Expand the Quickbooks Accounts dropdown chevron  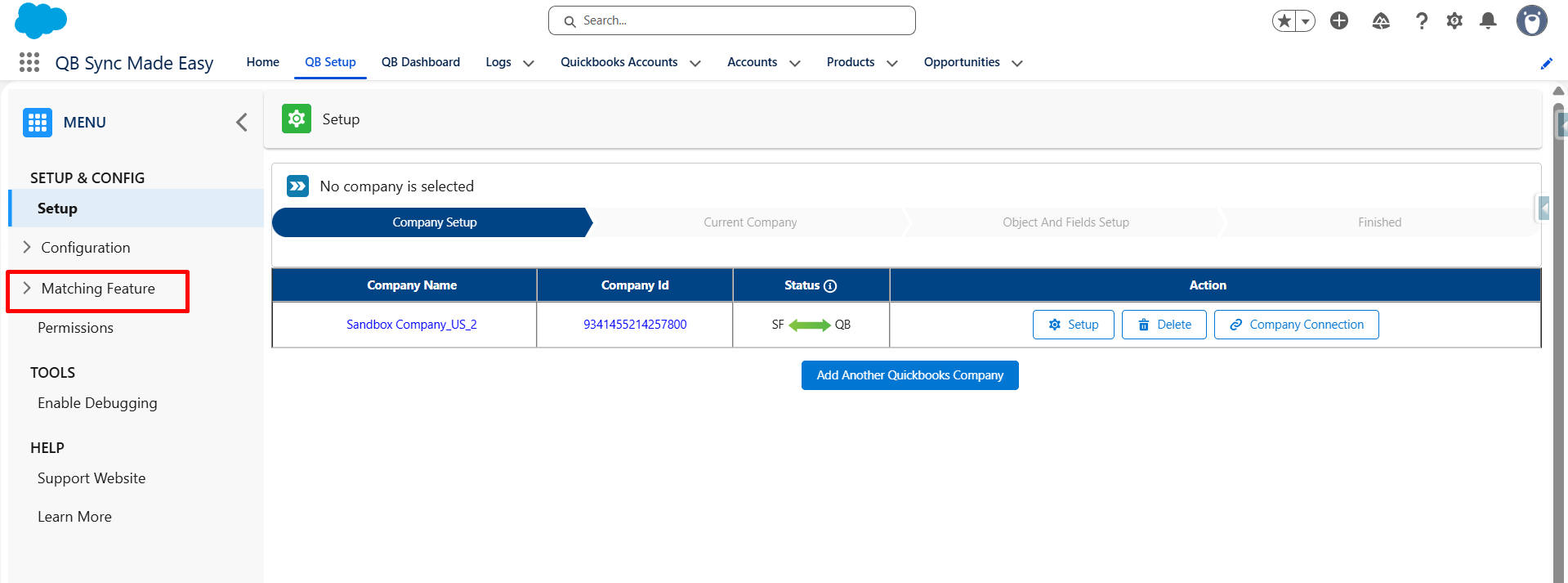click(x=695, y=63)
